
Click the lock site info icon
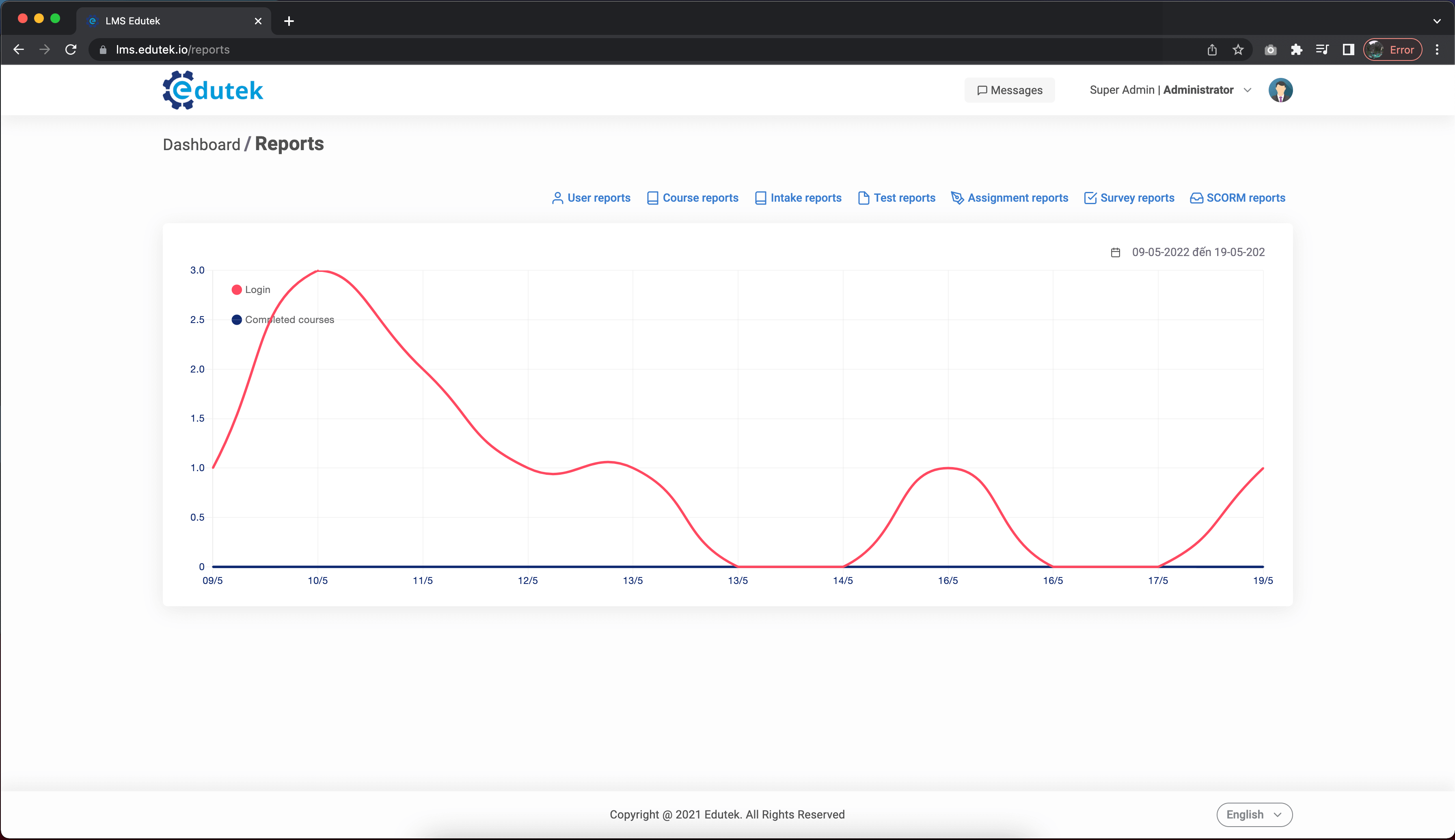pos(103,50)
